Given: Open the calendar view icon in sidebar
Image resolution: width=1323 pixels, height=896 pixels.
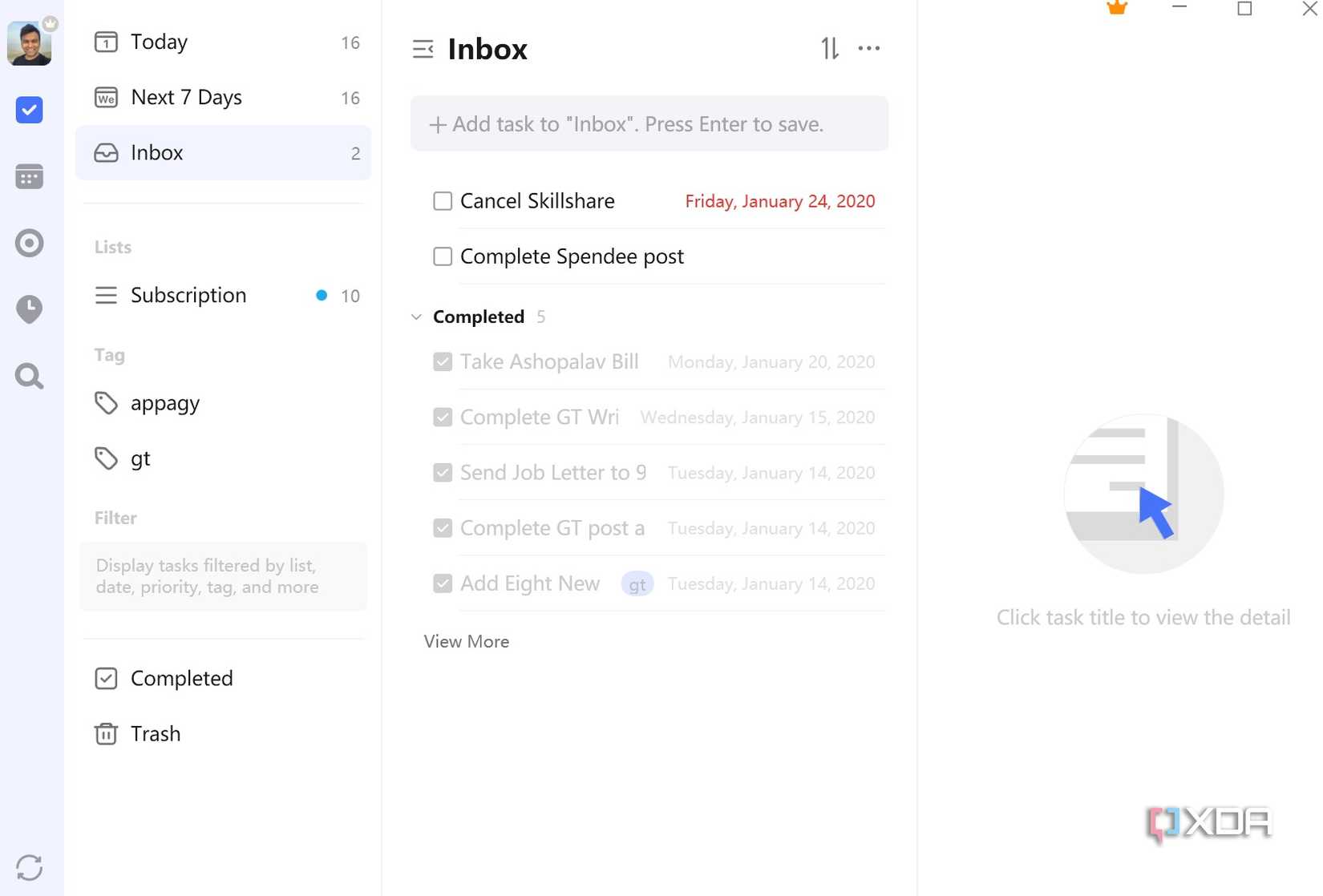Looking at the screenshot, I should click(30, 177).
